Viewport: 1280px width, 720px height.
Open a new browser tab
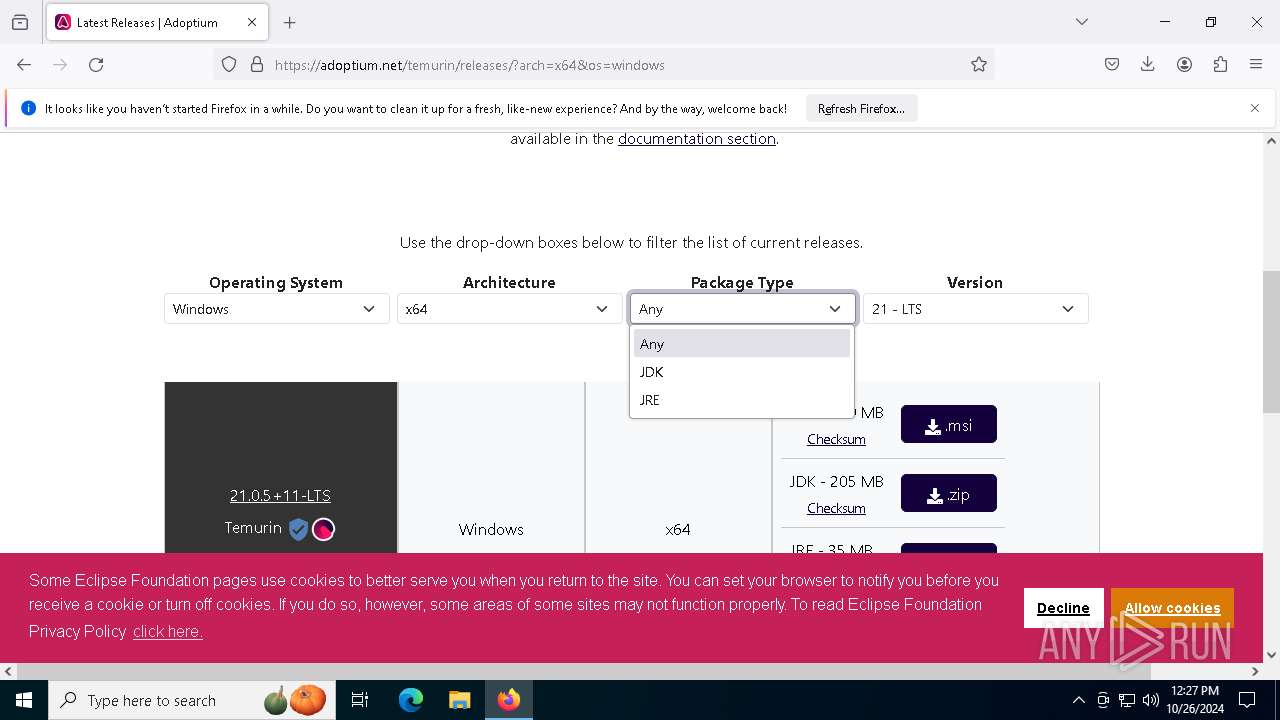click(x=289, y=22)
